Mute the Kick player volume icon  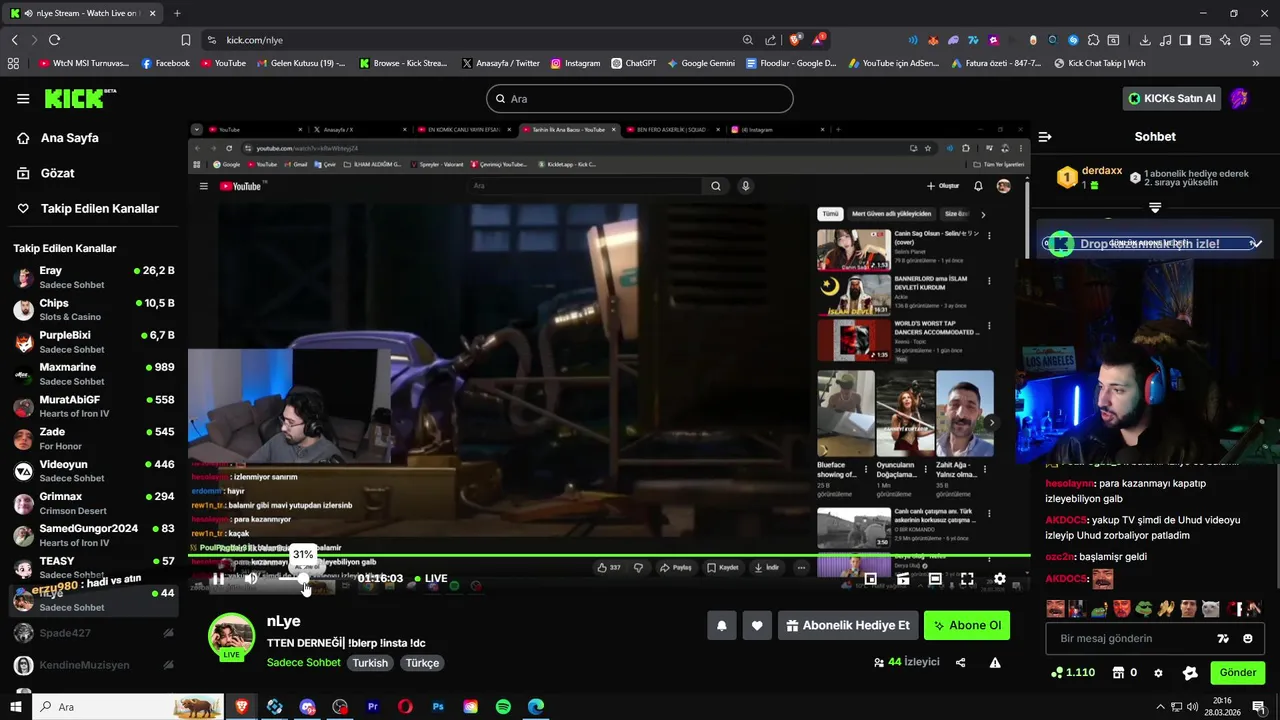[x=251, y=578]
